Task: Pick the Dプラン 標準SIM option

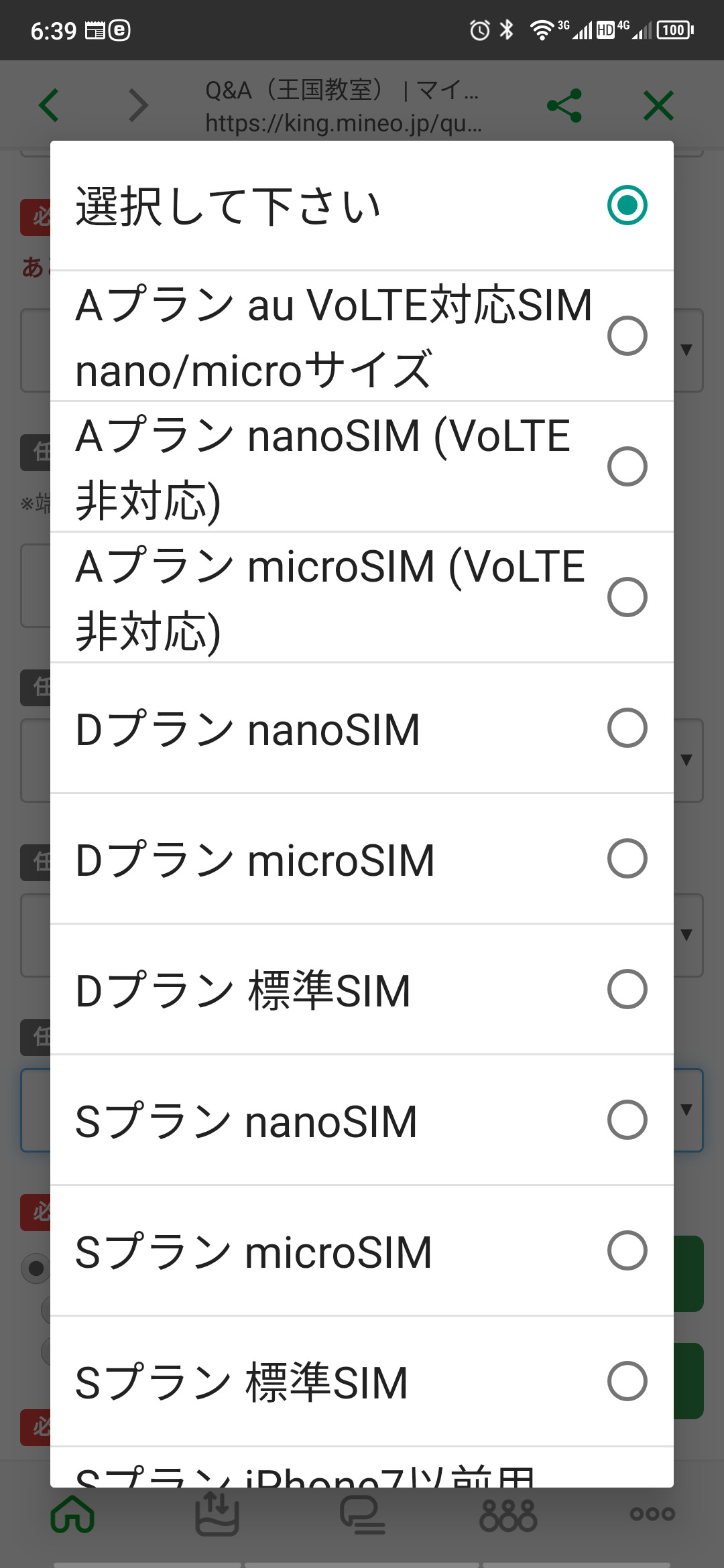Action: tap(627, 989)
